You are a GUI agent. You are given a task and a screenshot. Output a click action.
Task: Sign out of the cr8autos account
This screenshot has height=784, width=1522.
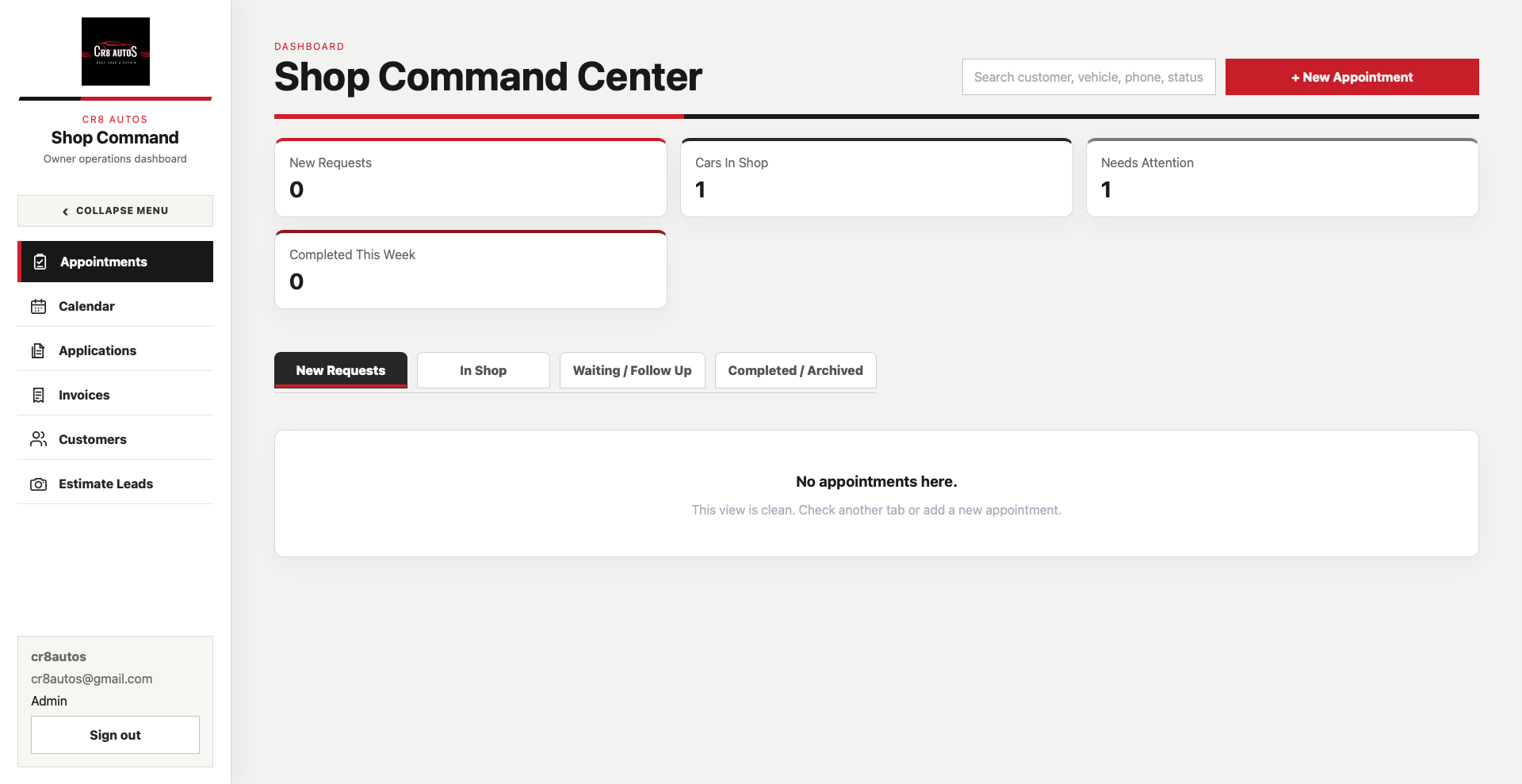(116, 735)
